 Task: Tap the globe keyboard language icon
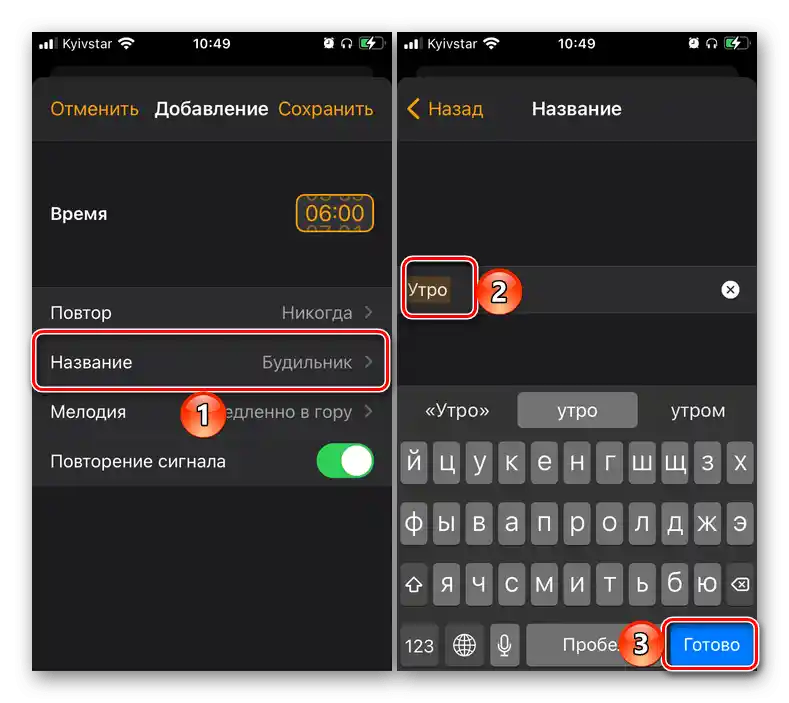[464, 645]
